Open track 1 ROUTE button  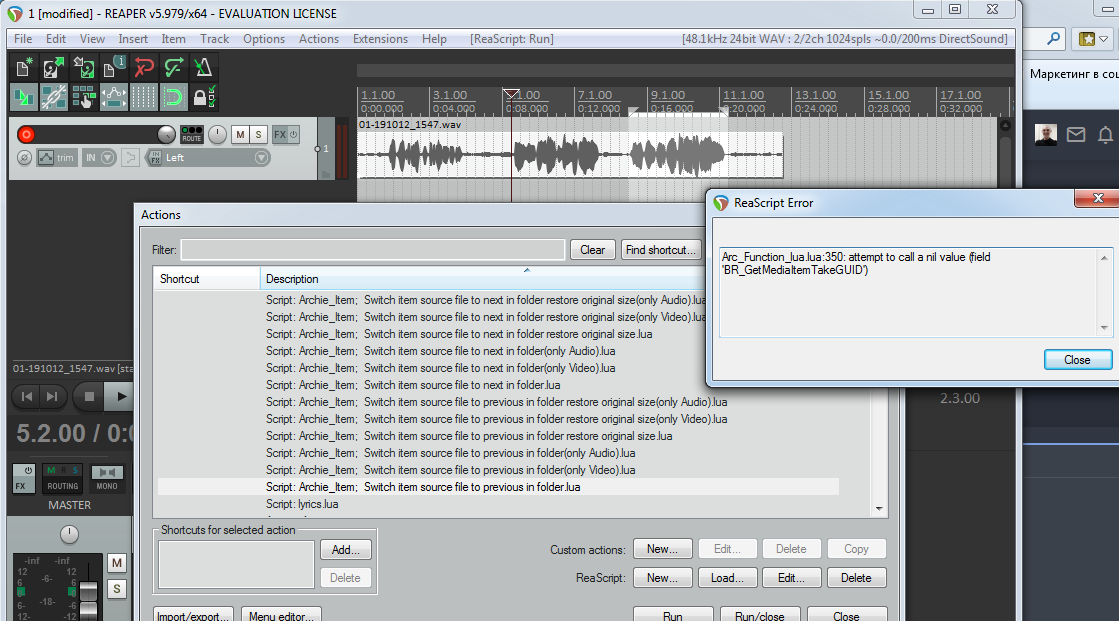click(x=191, y=134)
